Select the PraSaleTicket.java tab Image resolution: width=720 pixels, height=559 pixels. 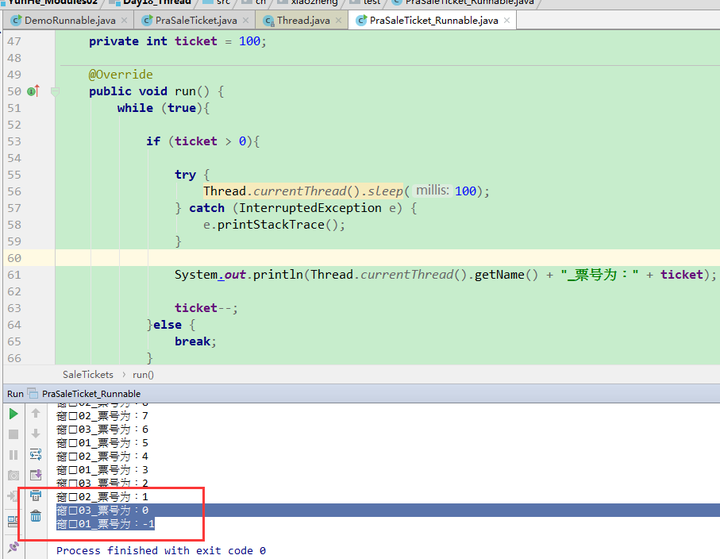tap(196, 20)
